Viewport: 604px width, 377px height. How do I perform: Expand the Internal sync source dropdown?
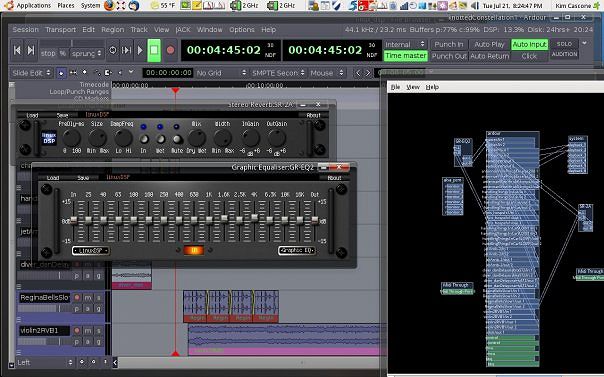405,45
